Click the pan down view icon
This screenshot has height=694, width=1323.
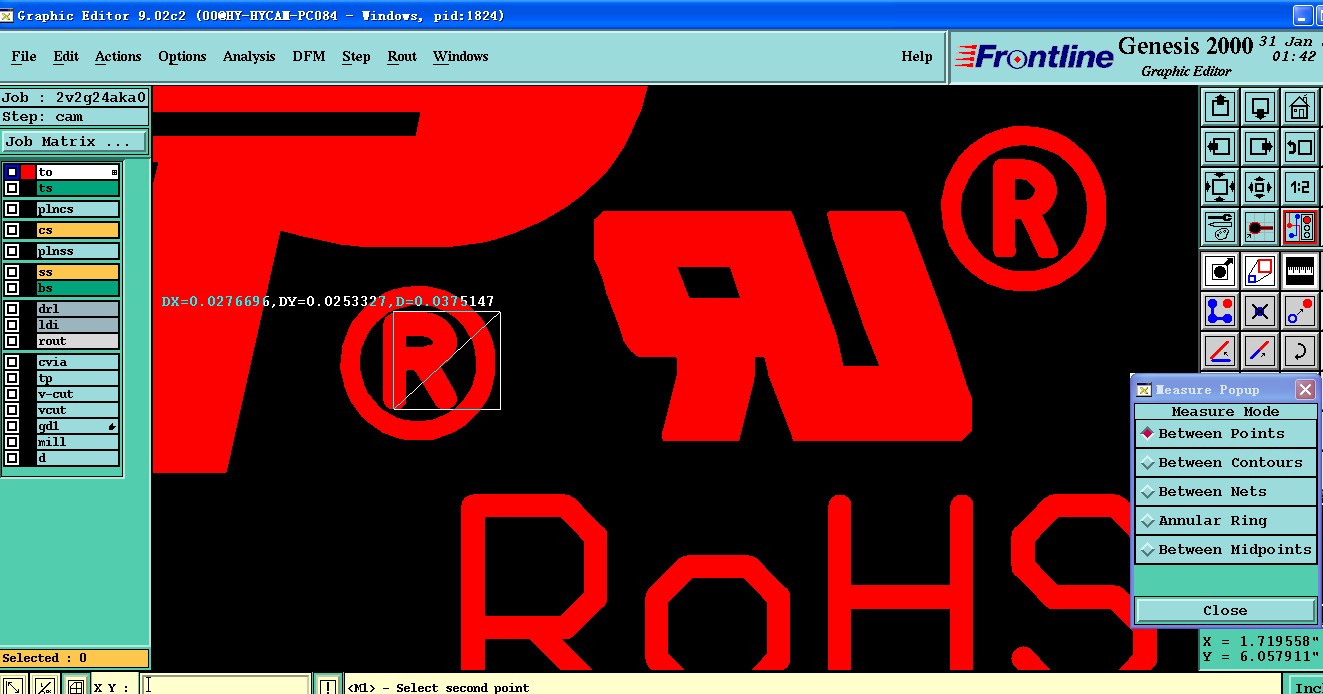click(x=1260, y=107)
